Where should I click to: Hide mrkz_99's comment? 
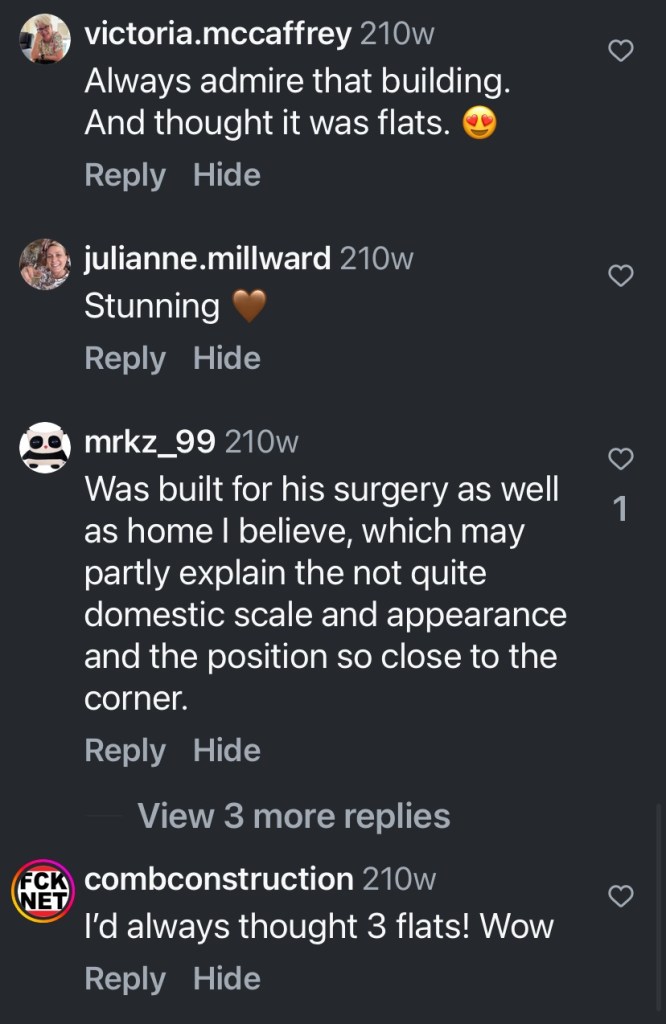[x=227, y=750]
